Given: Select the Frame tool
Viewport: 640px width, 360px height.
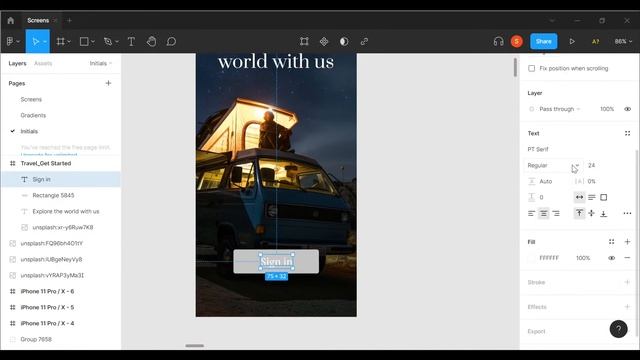Looking at the screenshot, I should (x=60, y=41).
